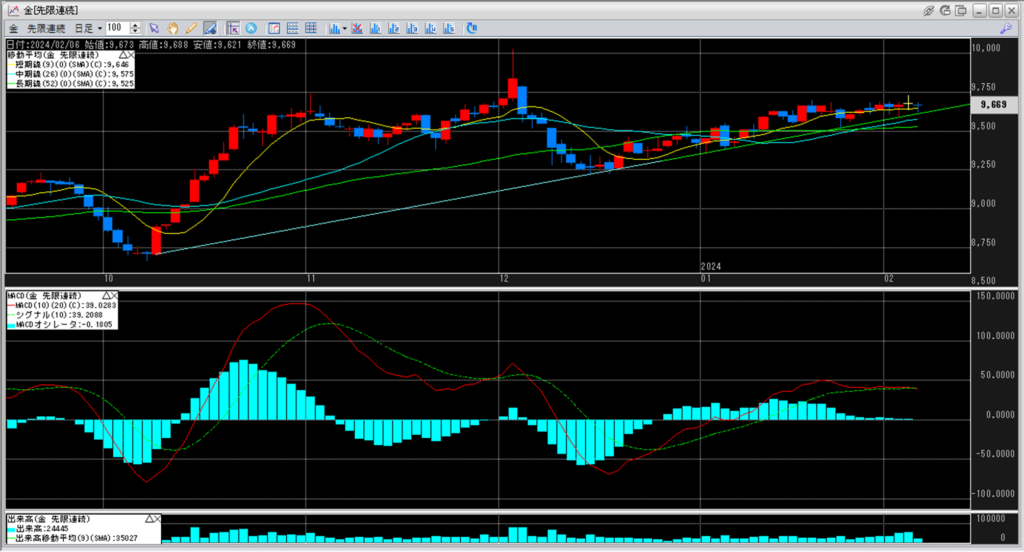1024x552 pixels.
Task: Open the 日足 timeframe dropdown
Action: (x=87, y=28)
